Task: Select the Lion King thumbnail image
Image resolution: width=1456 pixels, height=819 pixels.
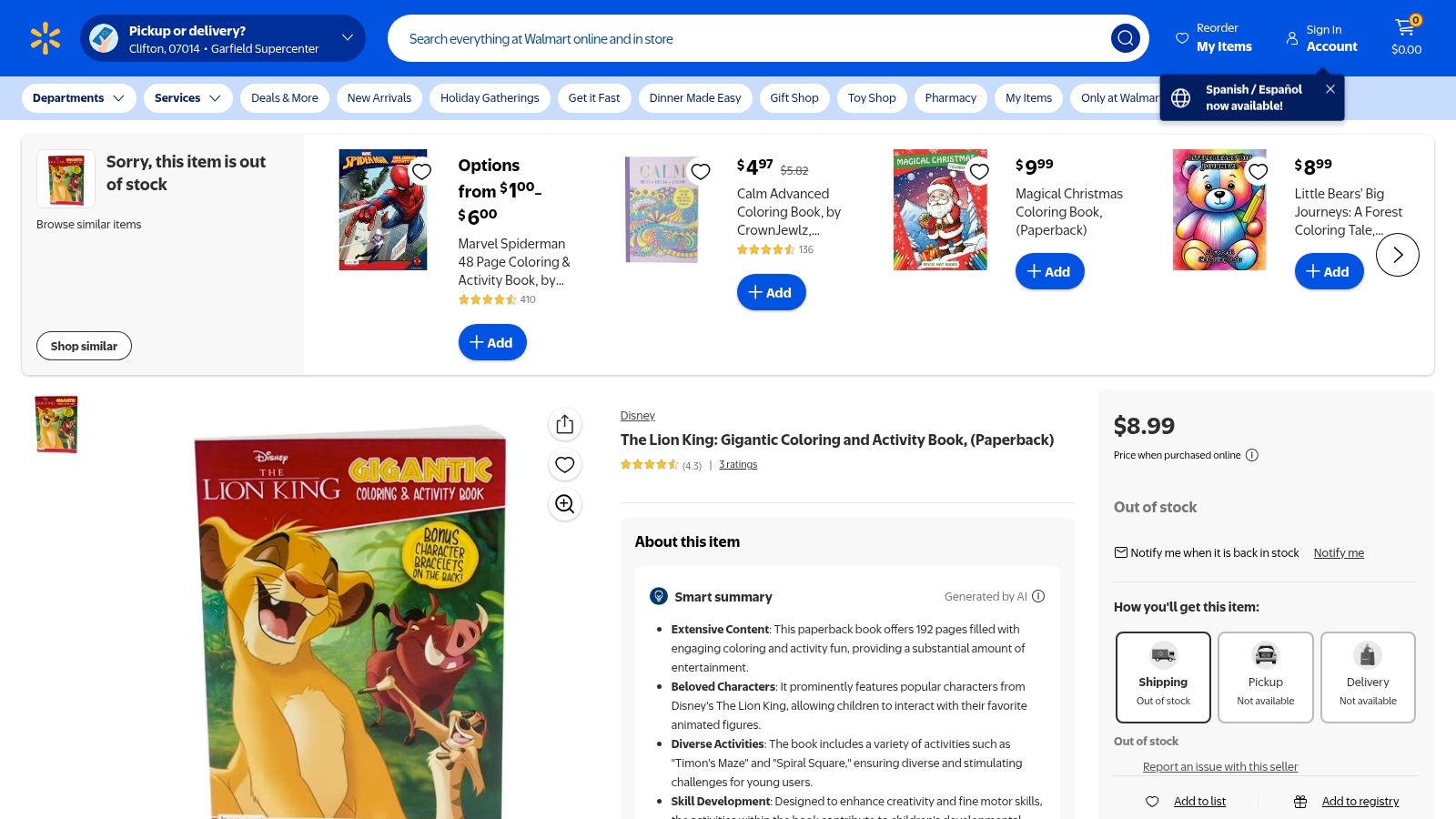Action: [56, 423]
